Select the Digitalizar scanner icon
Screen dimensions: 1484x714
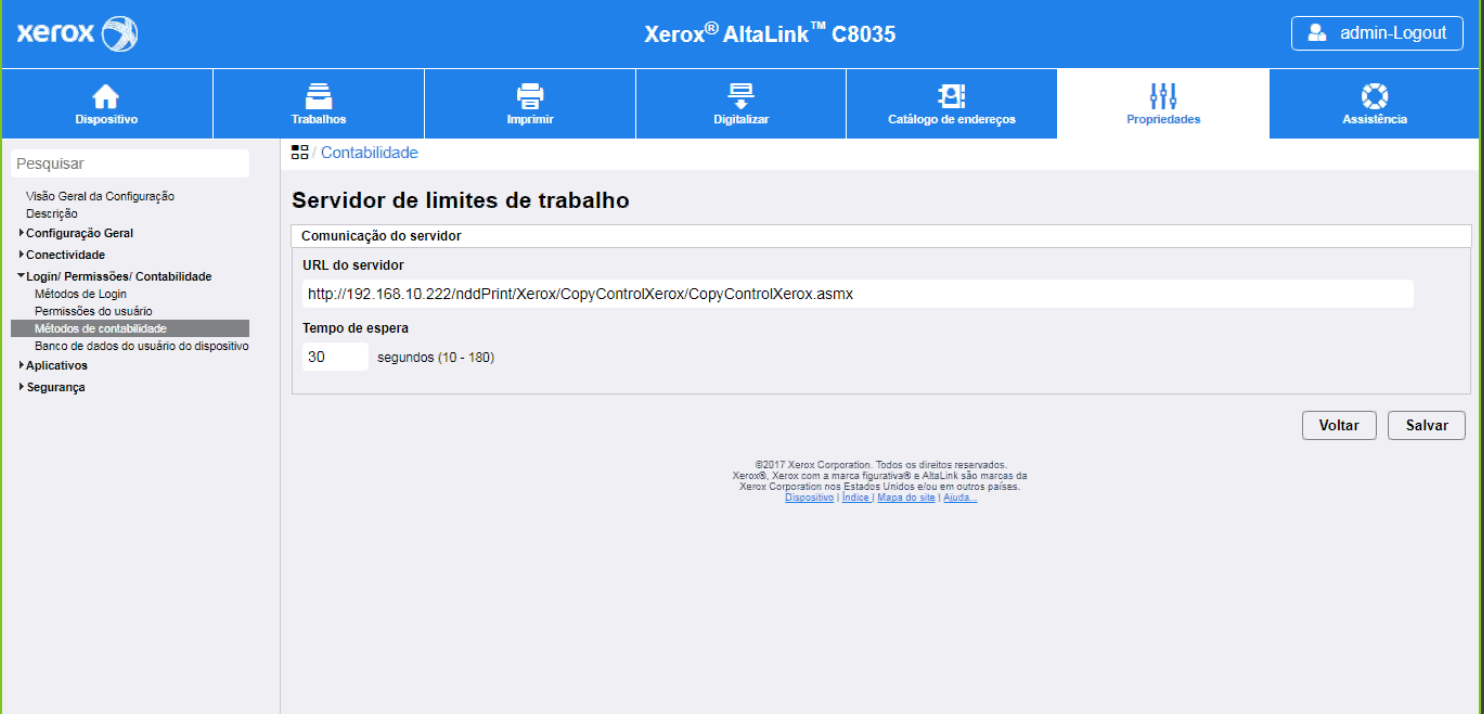tap(741, 96)
